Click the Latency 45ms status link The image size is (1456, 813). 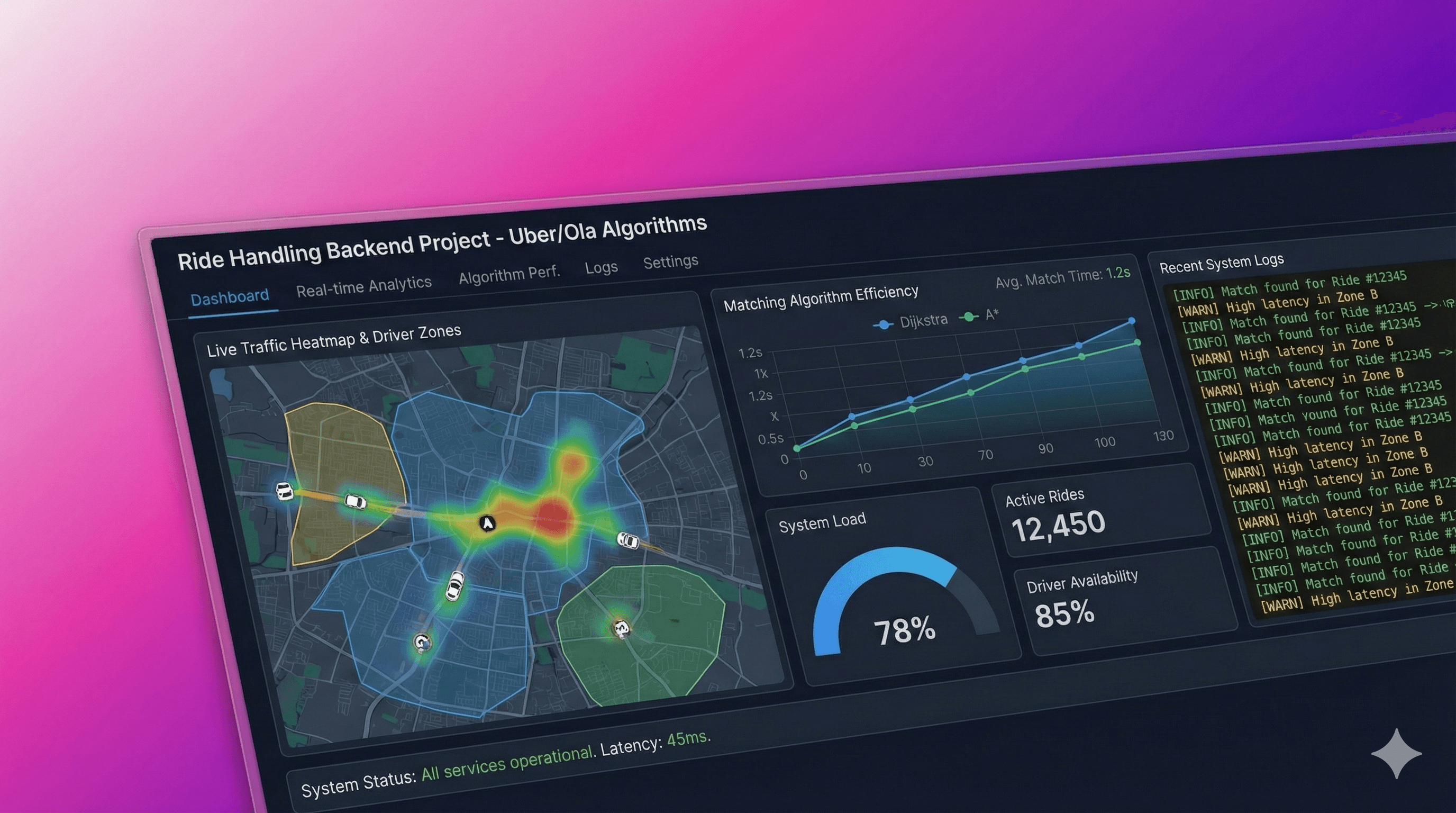click(x=687, y=738)
